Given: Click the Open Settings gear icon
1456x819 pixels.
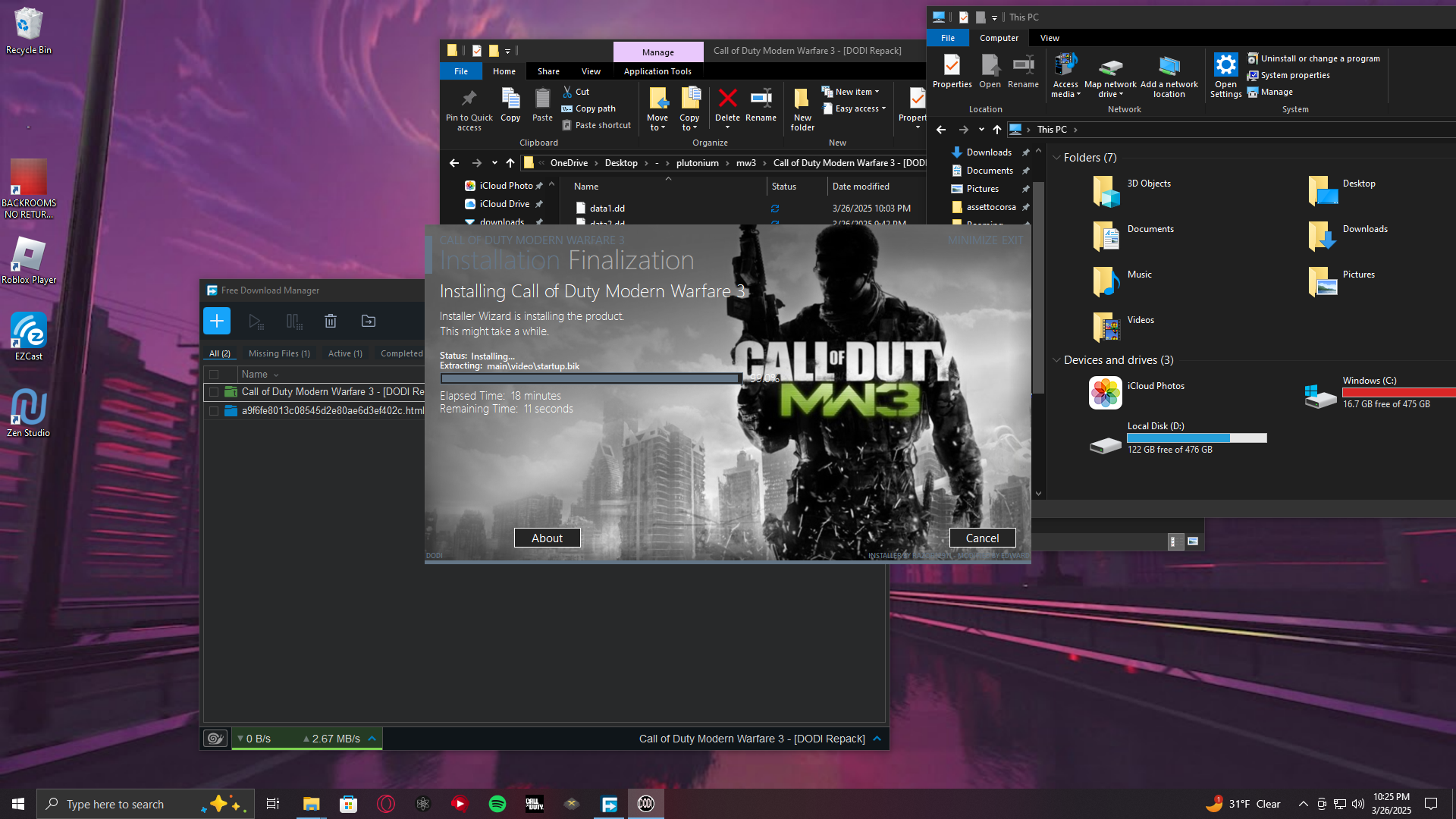Looking at the screenshot, I should 1225,66.
